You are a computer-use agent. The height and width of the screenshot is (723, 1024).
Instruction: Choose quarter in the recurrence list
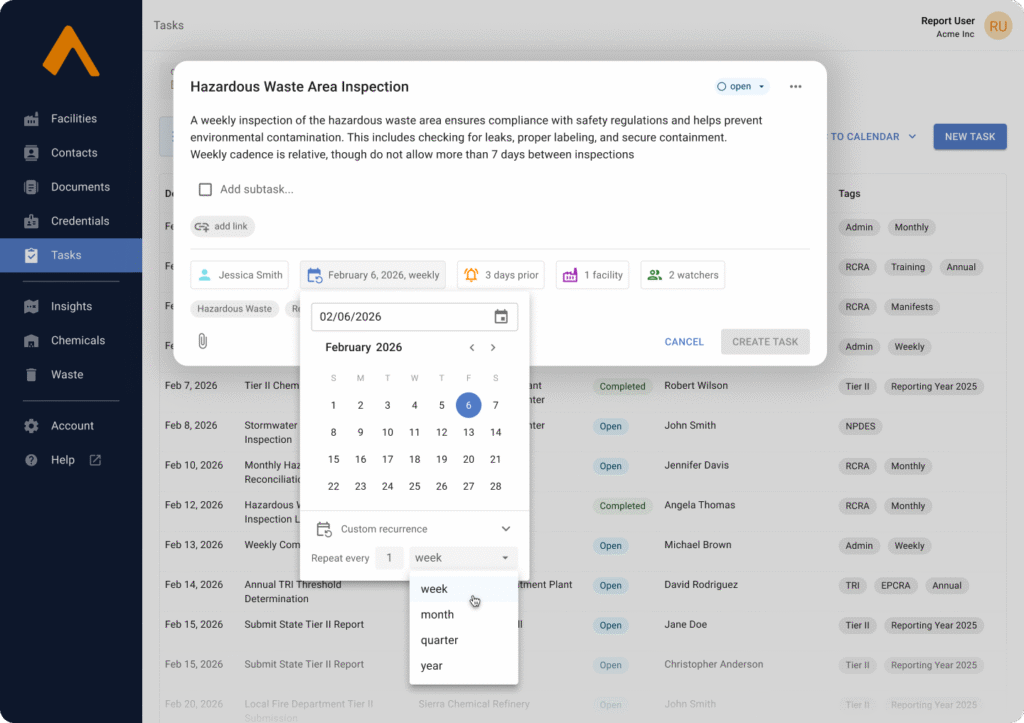tap(440, 640)
